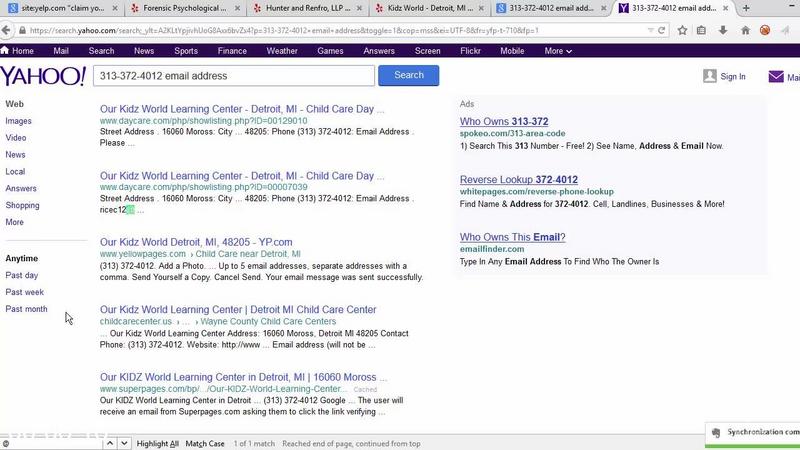This screenshot has height=450, width=800.
Task: Toggle Highlight All in find bar
Action: tap(158, 443)
